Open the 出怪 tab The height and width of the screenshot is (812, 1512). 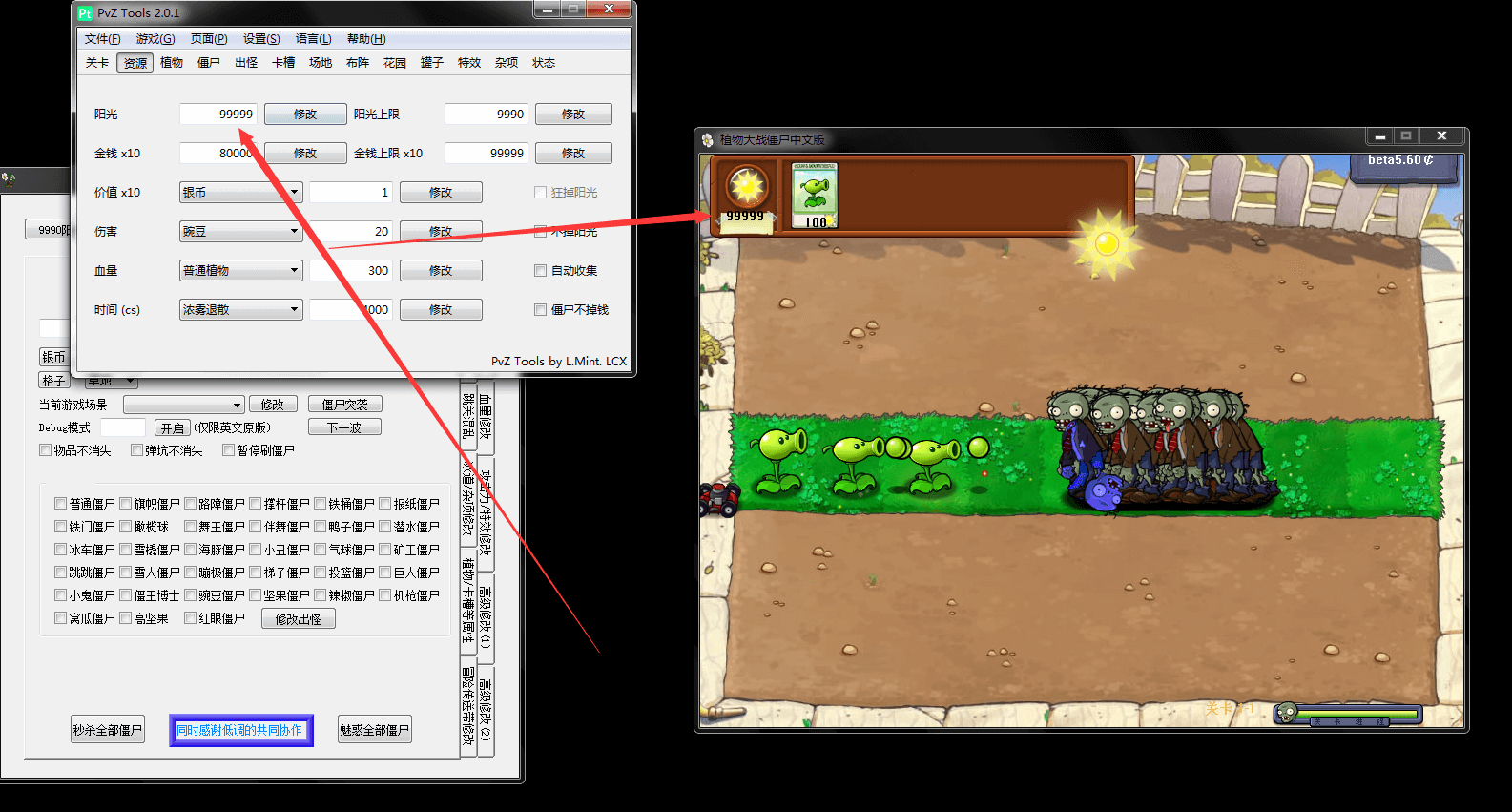click(x=246, y=63)
